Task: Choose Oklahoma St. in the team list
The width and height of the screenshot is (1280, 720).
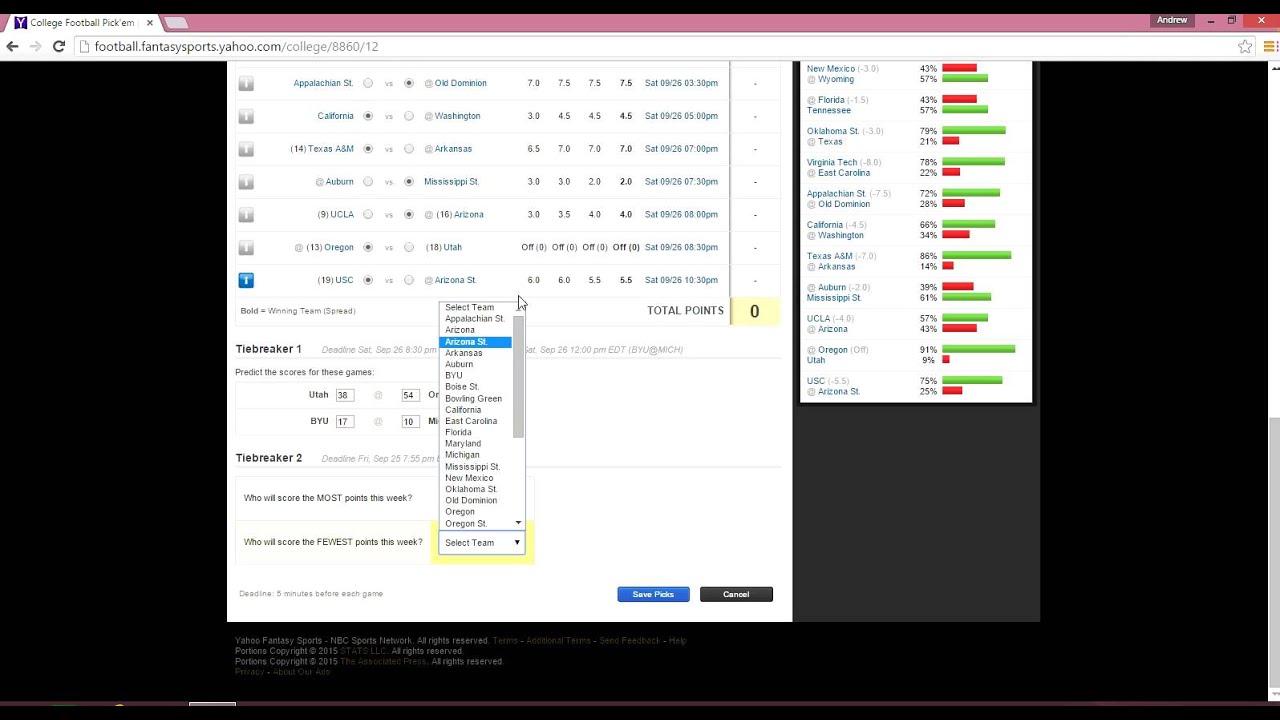Action: 475,489
